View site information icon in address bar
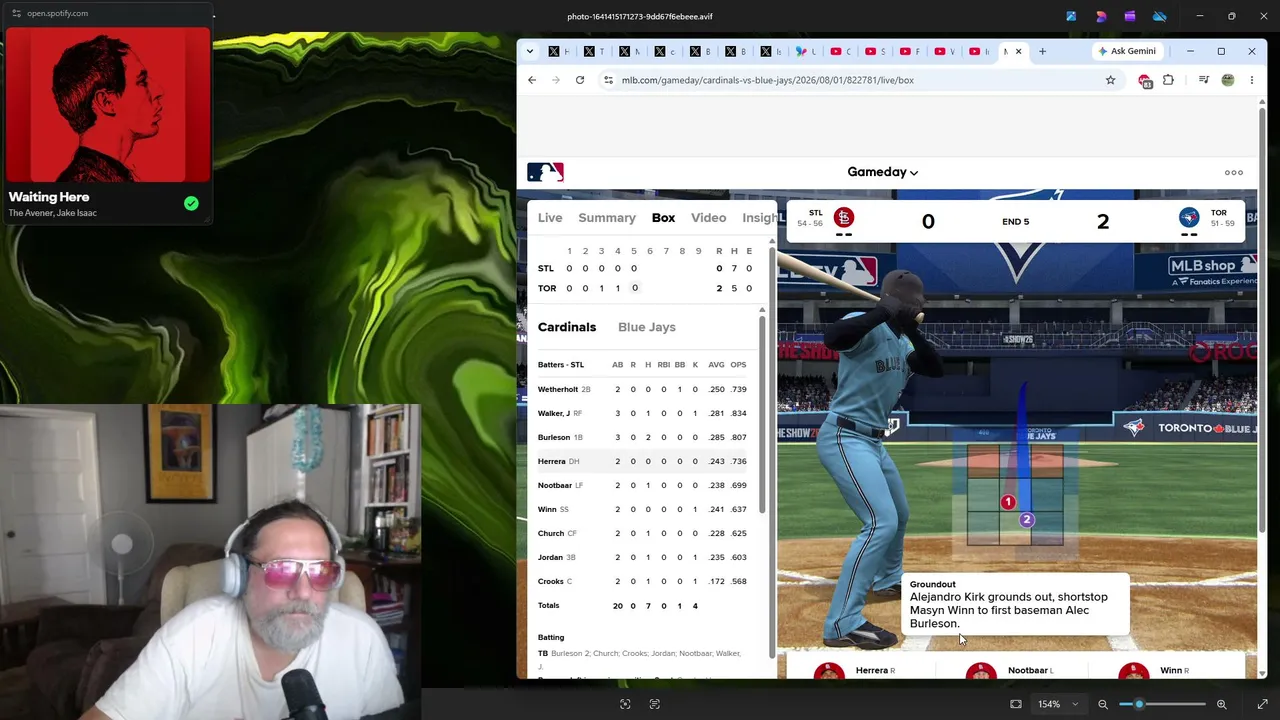 pyautogui.click(x=608, y=80)
